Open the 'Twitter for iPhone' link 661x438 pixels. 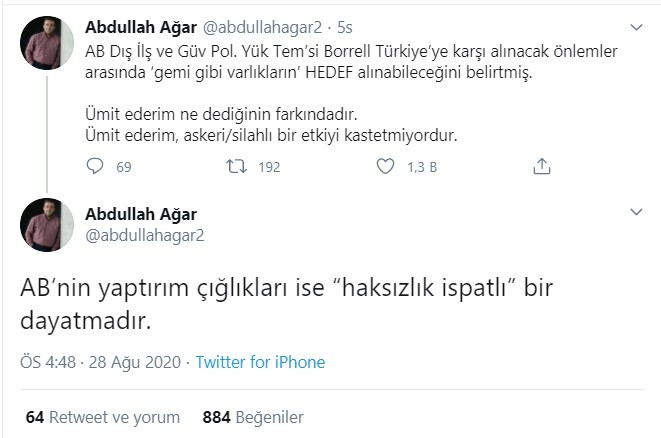click(x=260, y=362)
